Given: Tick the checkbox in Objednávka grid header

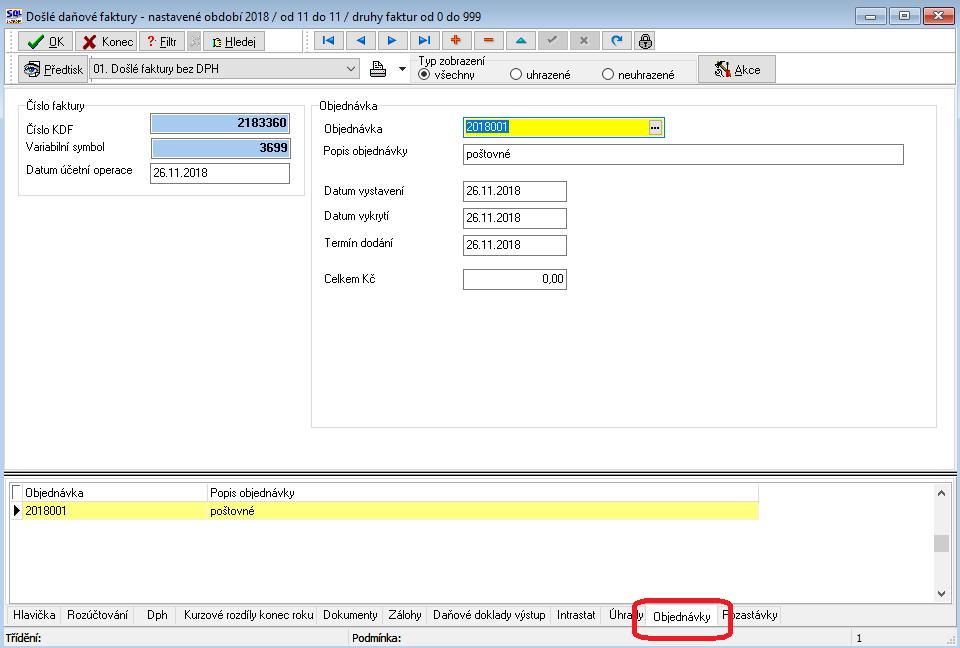Looking at the screenshot, I should (17, 492).
